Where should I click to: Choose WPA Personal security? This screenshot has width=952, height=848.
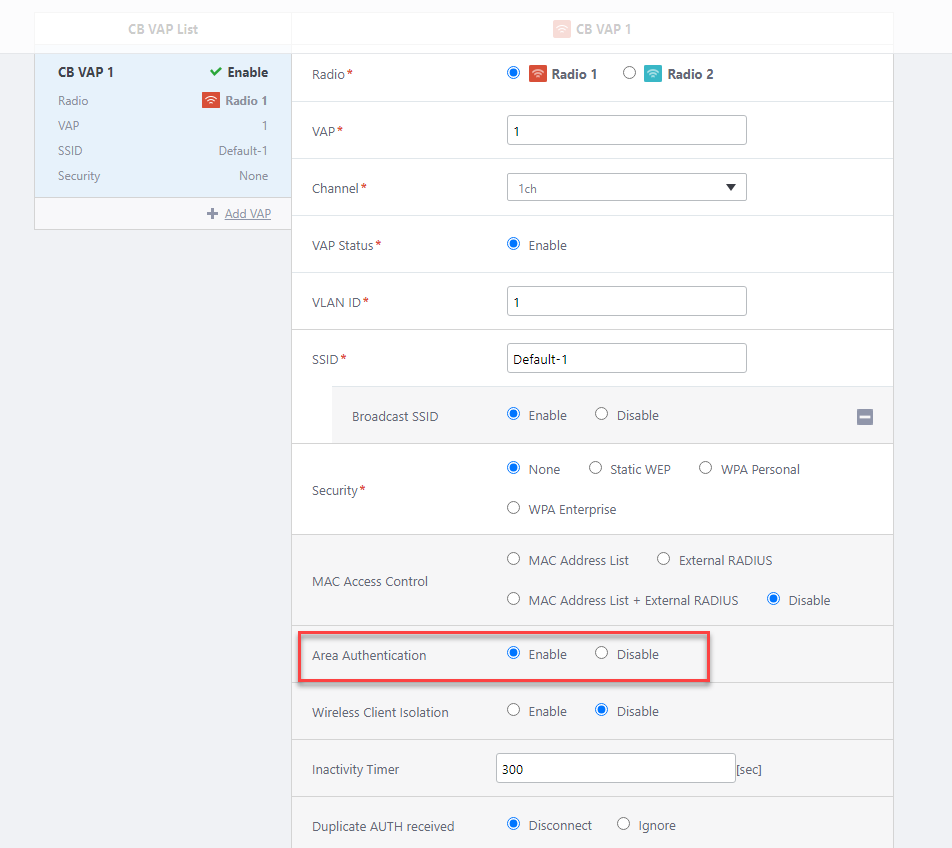(705, 468)
